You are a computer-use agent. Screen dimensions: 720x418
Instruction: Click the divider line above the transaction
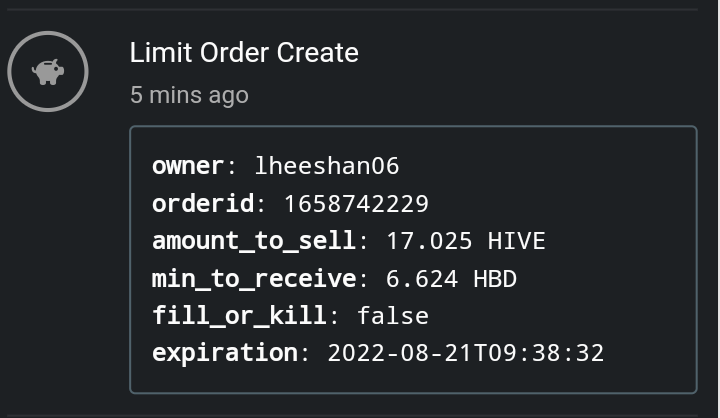pos(353,9)
